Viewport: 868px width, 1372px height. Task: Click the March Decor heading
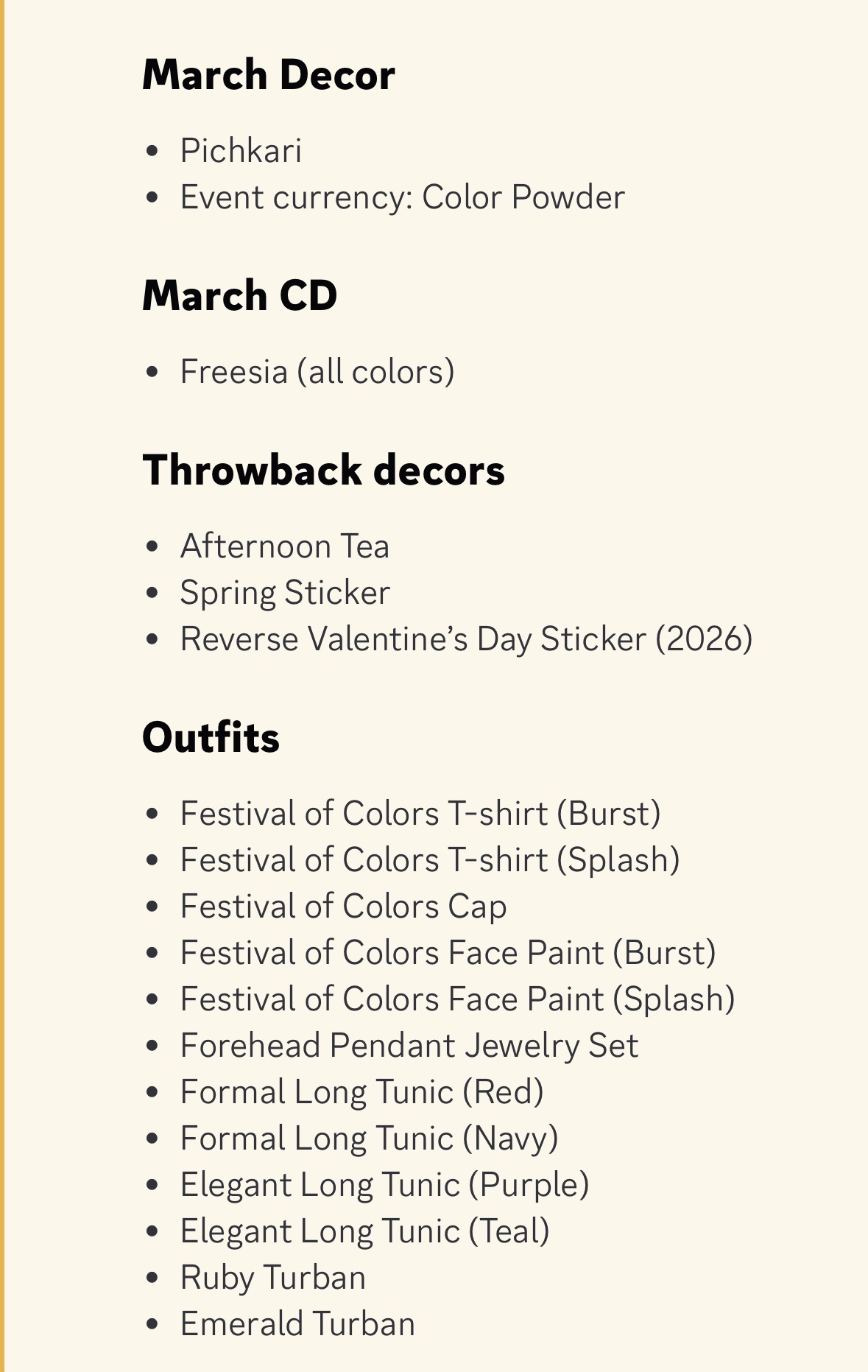click(269, 75)
